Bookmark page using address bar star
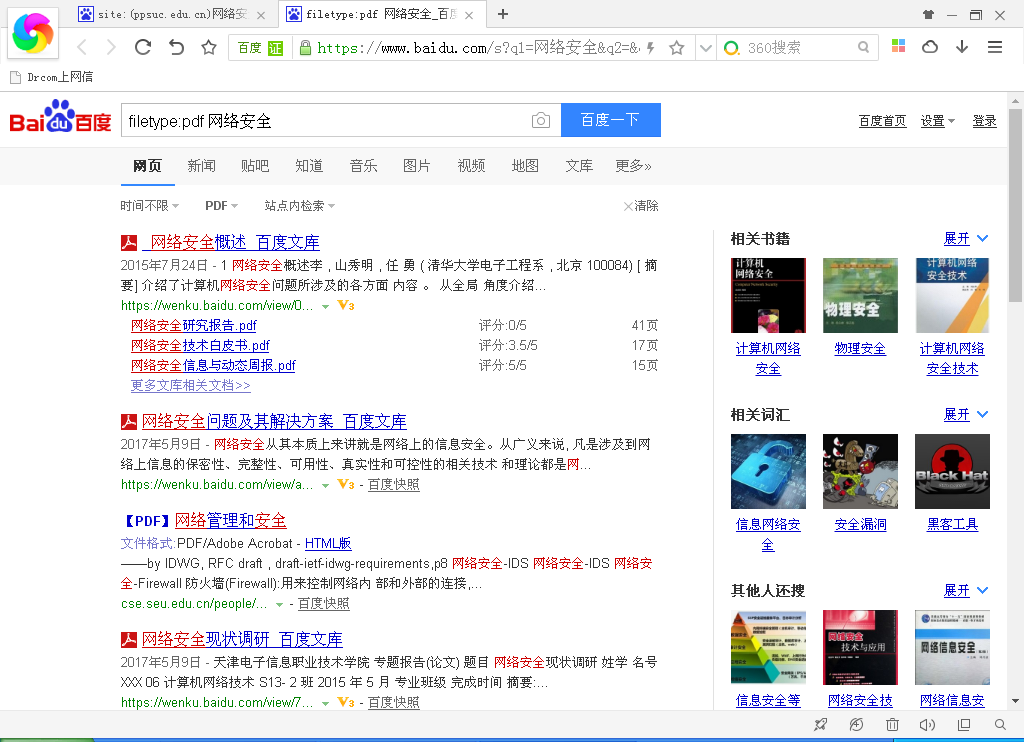 (x=677, y=48)
